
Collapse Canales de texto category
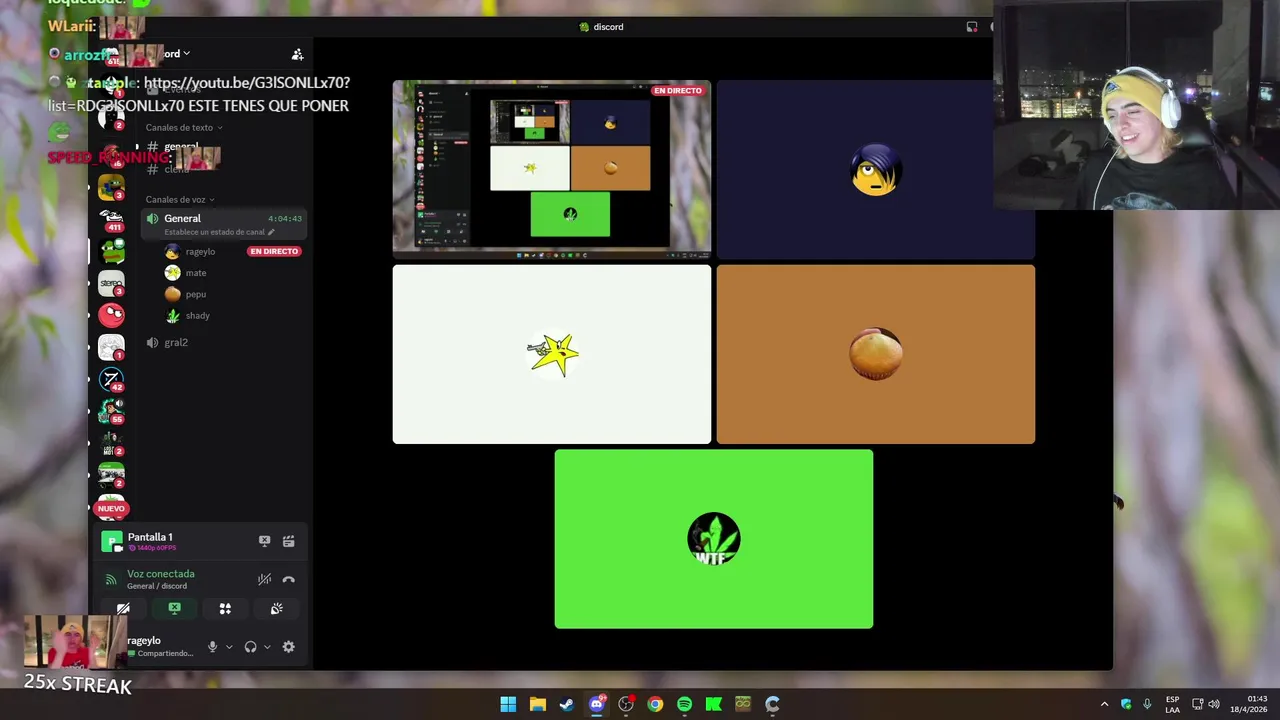coord(184,127)
